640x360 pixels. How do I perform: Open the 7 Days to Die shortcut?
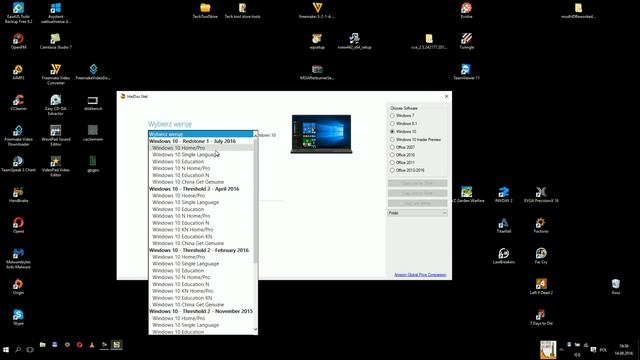[x=541, y=317]
